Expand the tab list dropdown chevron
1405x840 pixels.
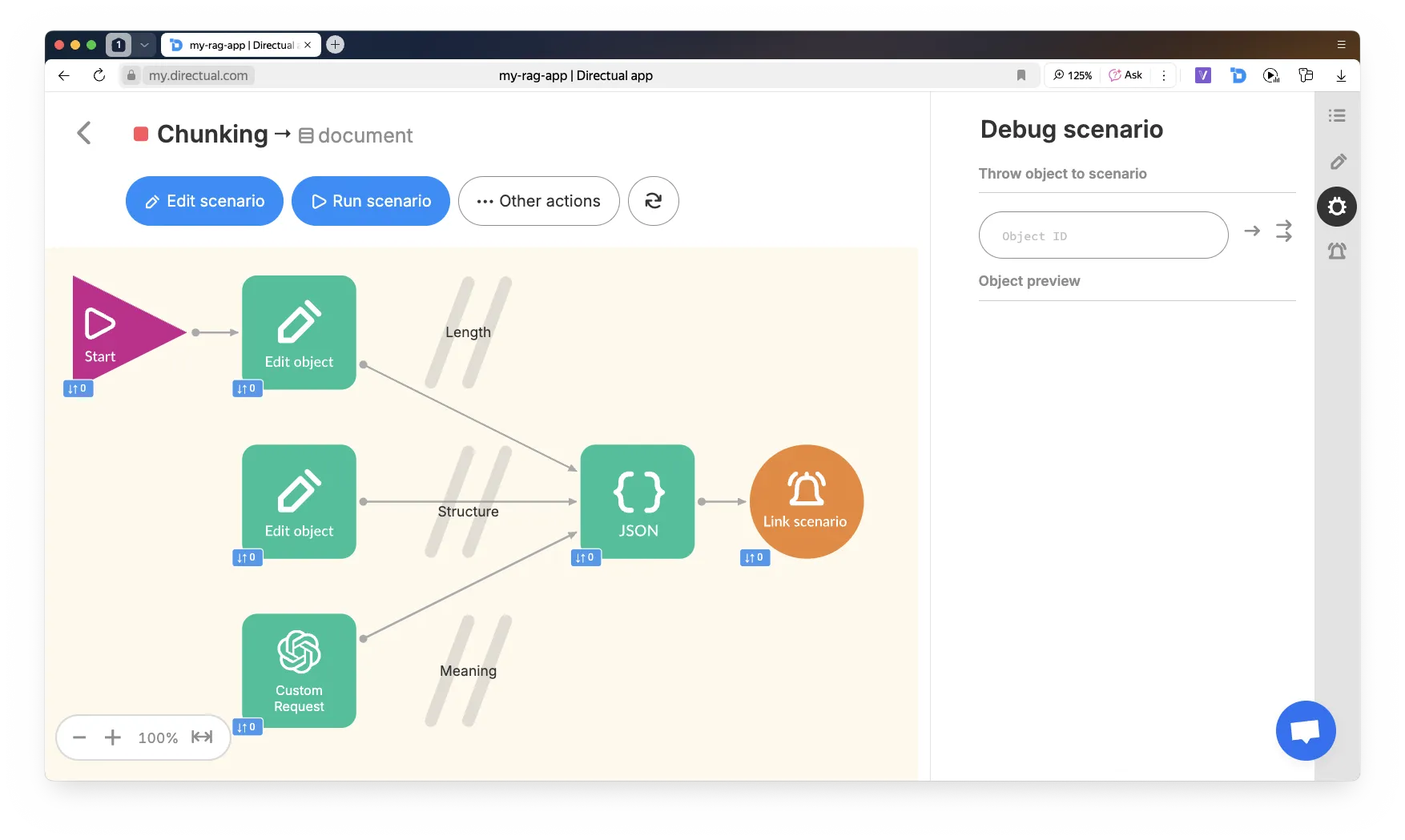click(144, 45)
